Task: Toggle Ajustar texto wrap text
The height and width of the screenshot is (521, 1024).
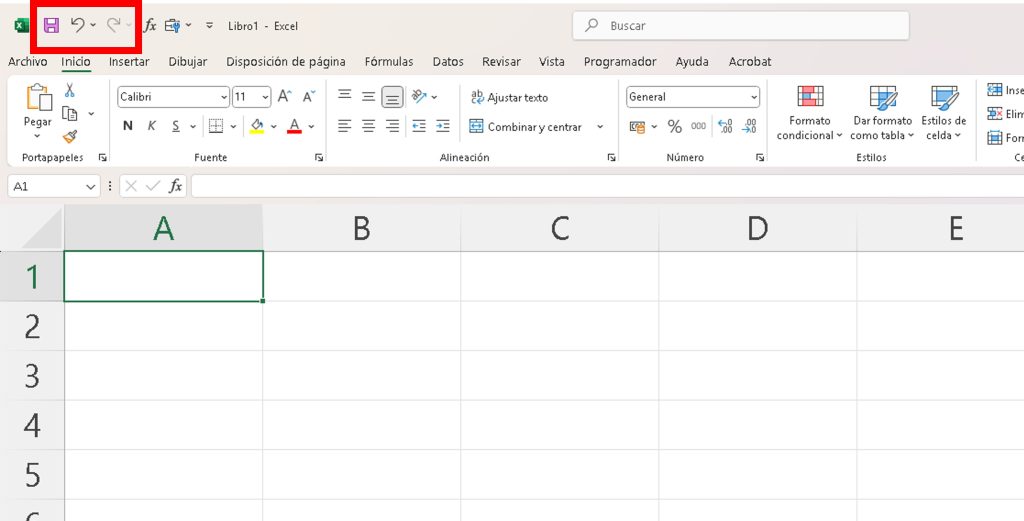Action: click(509, 98)
